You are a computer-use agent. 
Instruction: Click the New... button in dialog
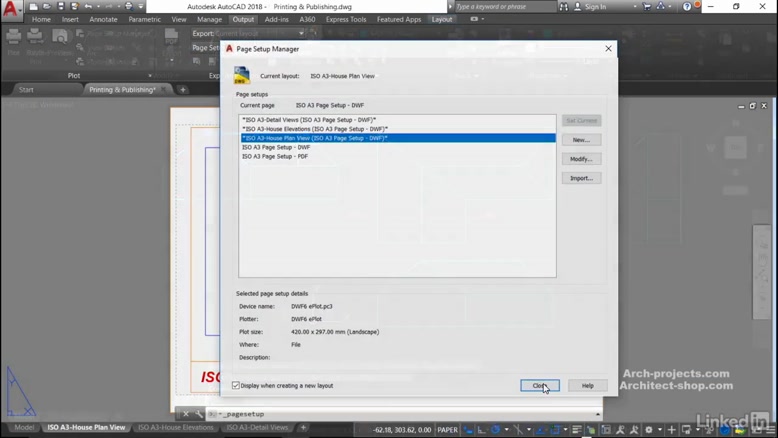[582, 140]
